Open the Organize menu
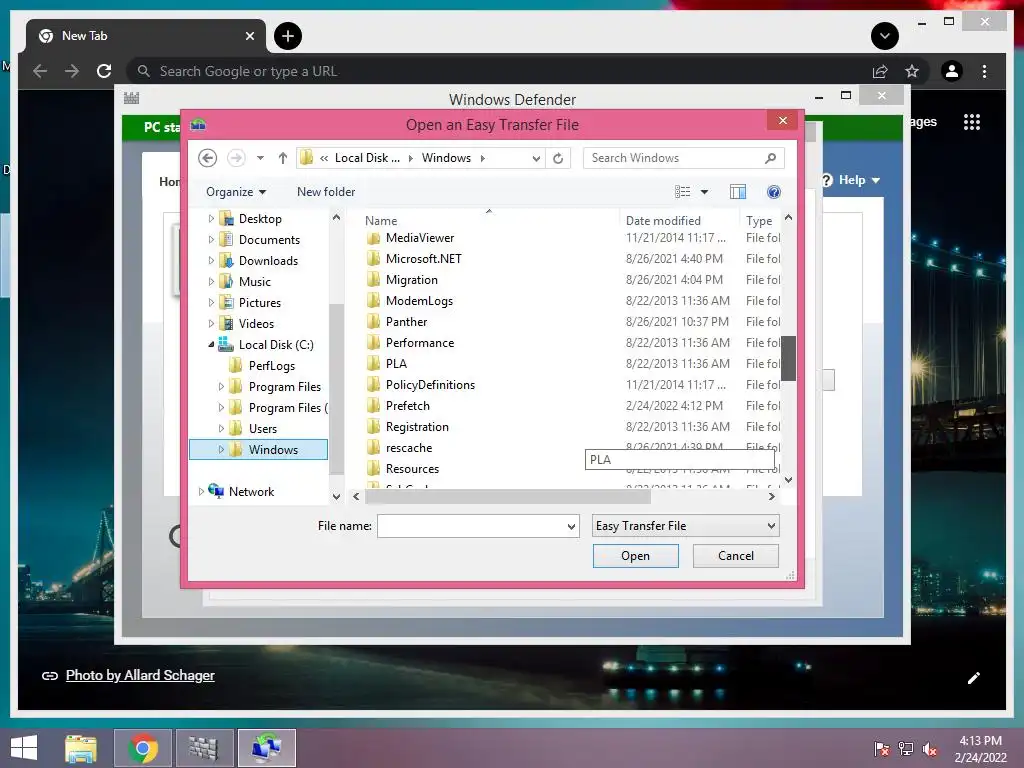 [x=236, y=192]
